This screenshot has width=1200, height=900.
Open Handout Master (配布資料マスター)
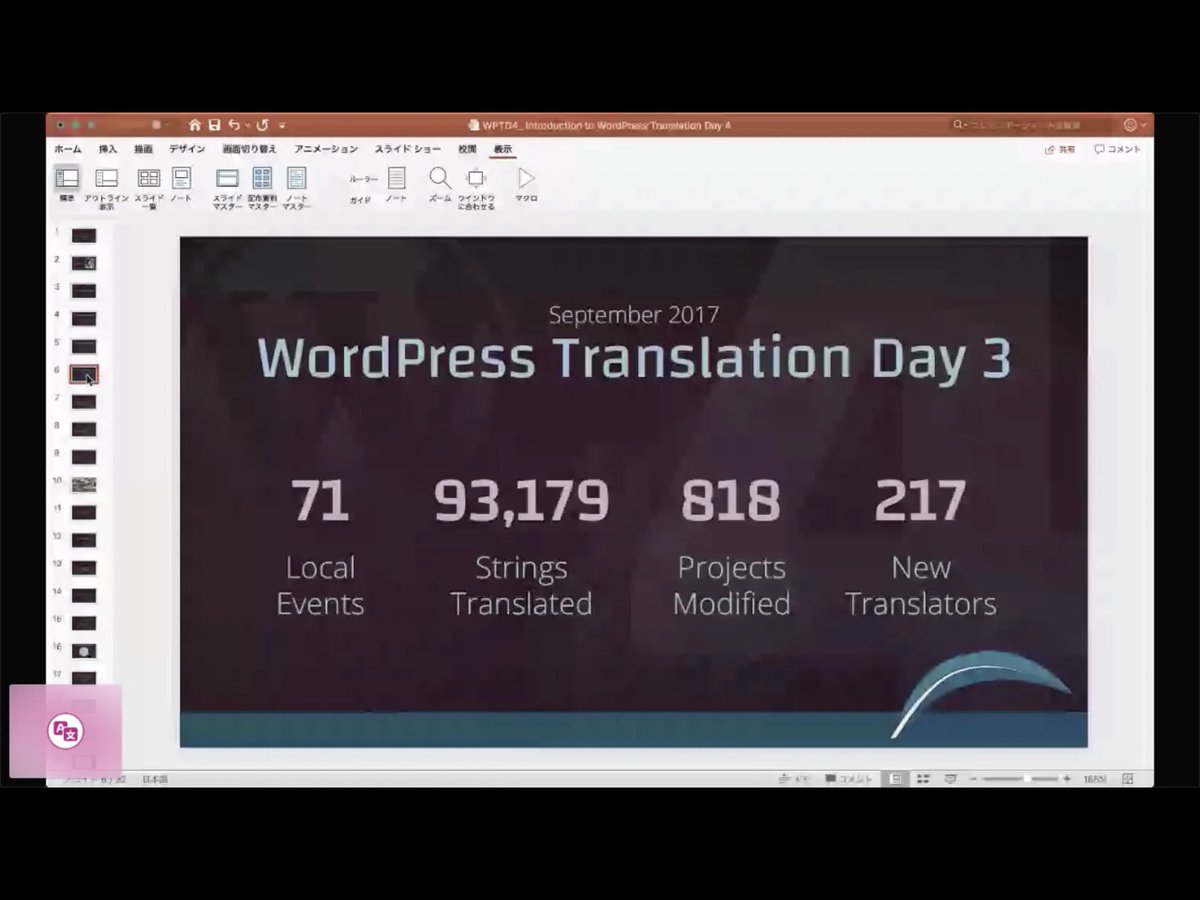[262, 179]
